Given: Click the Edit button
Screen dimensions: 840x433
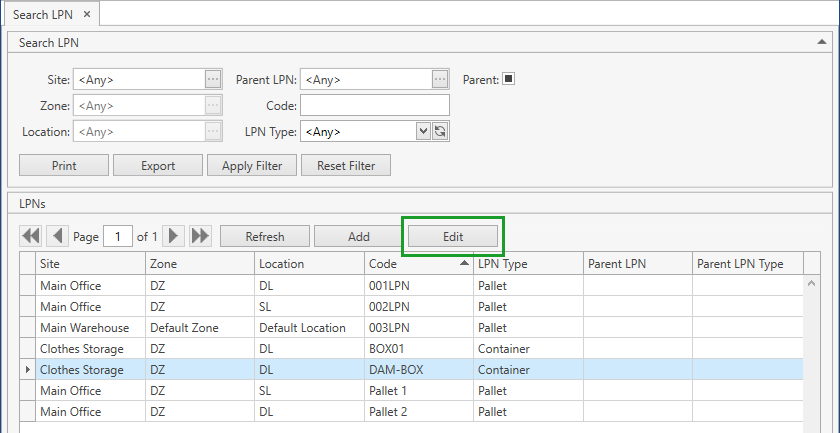Looking at the screenshot, I should 452,237.
